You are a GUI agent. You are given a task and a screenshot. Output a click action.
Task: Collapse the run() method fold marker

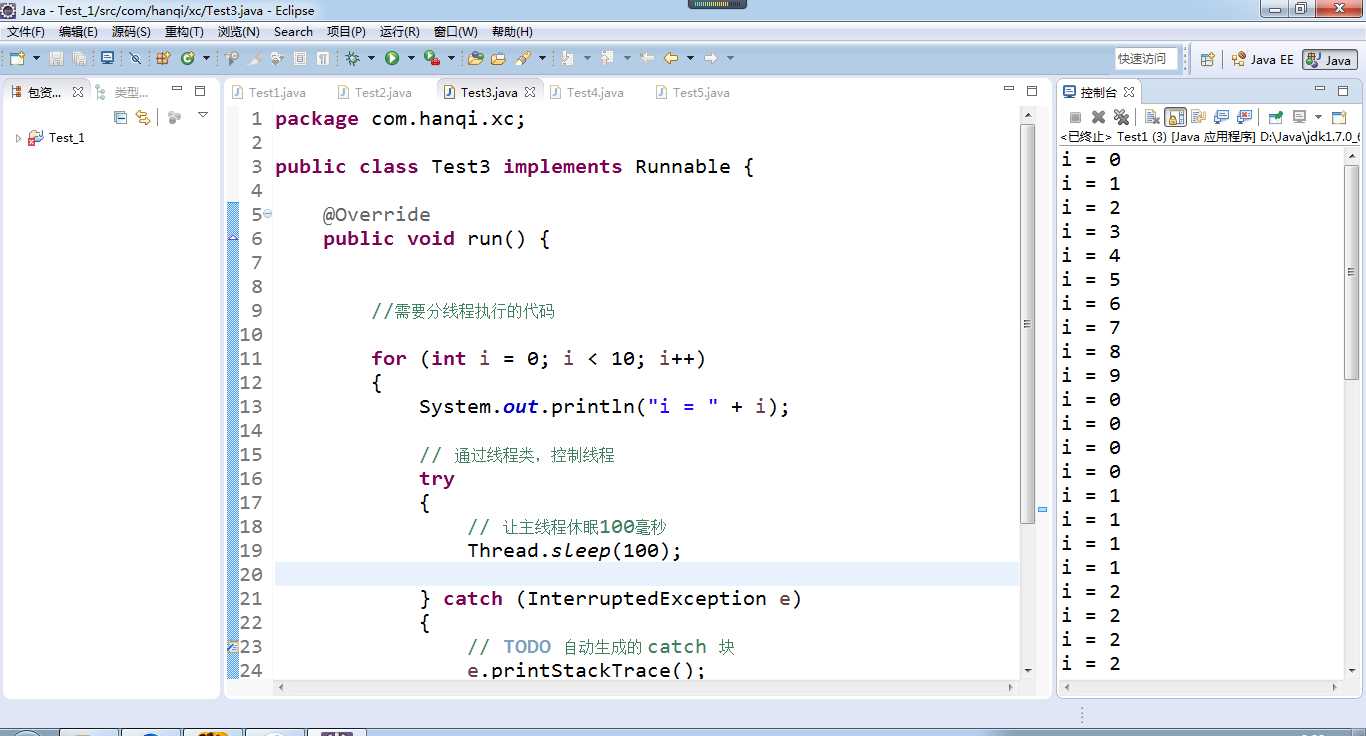[x=267, y=214]
